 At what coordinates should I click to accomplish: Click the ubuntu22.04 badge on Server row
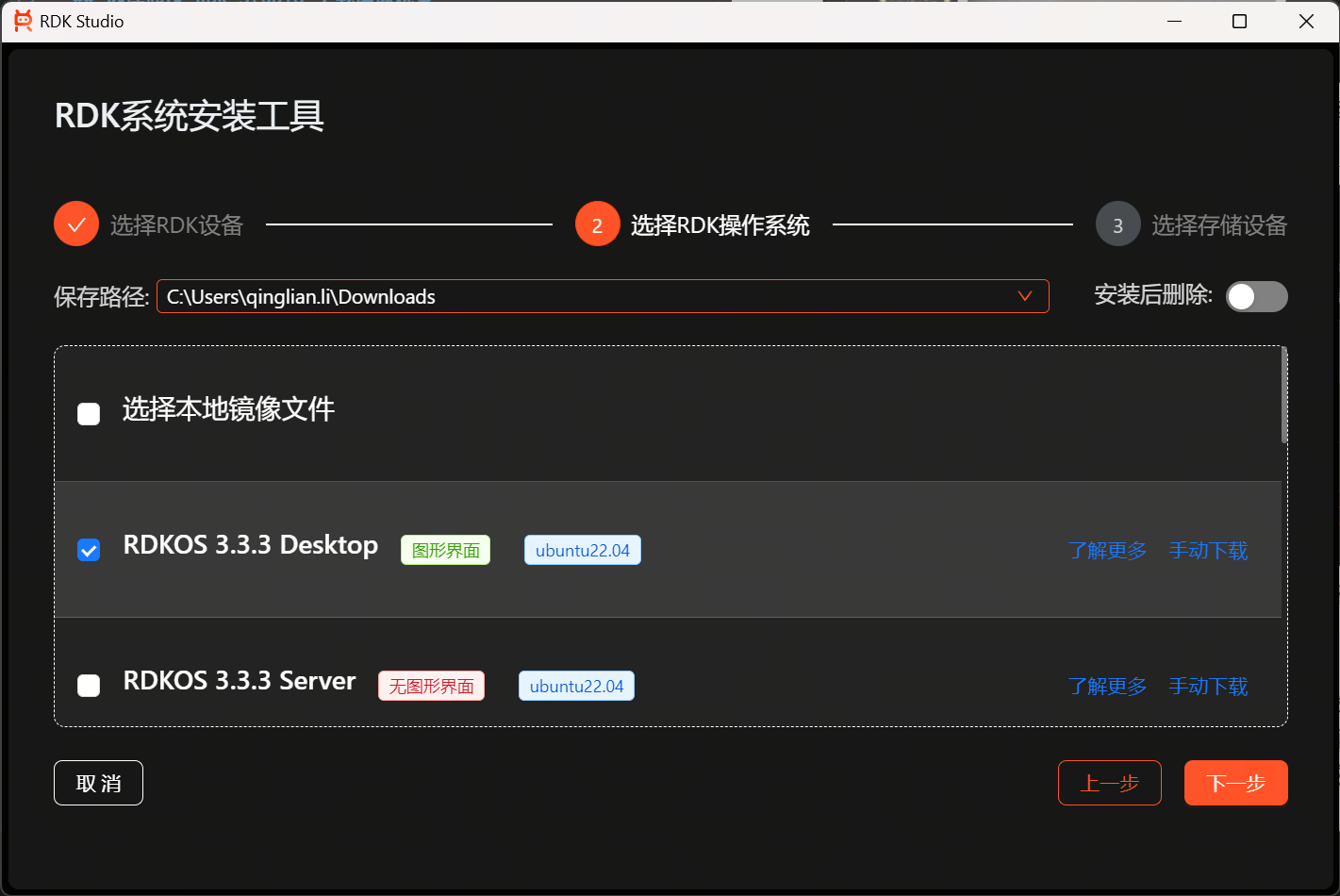(576, 686)
